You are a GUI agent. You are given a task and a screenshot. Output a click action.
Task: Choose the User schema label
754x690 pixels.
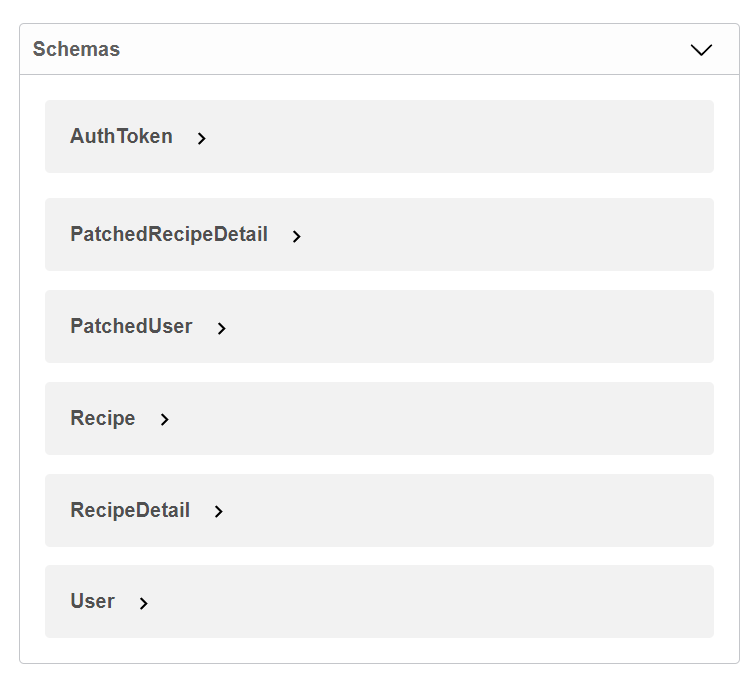pyautogui.click(x=92, y=601)
